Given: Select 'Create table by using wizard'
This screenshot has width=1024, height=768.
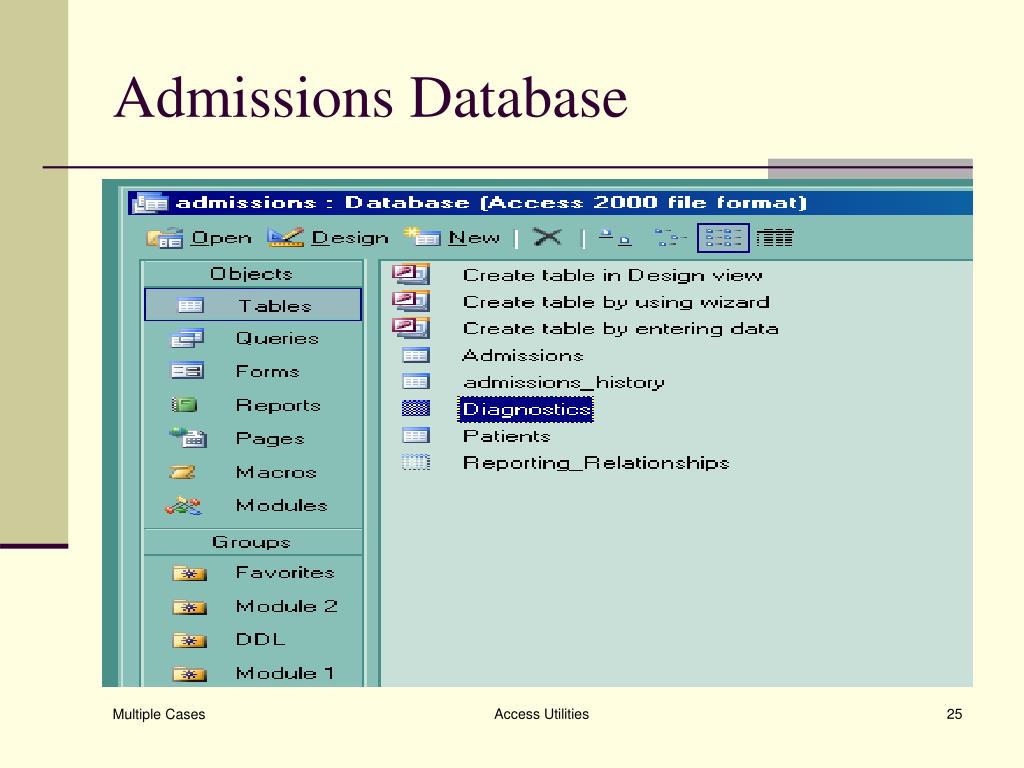Looking at the screenshot, I should tap(616, 302).
